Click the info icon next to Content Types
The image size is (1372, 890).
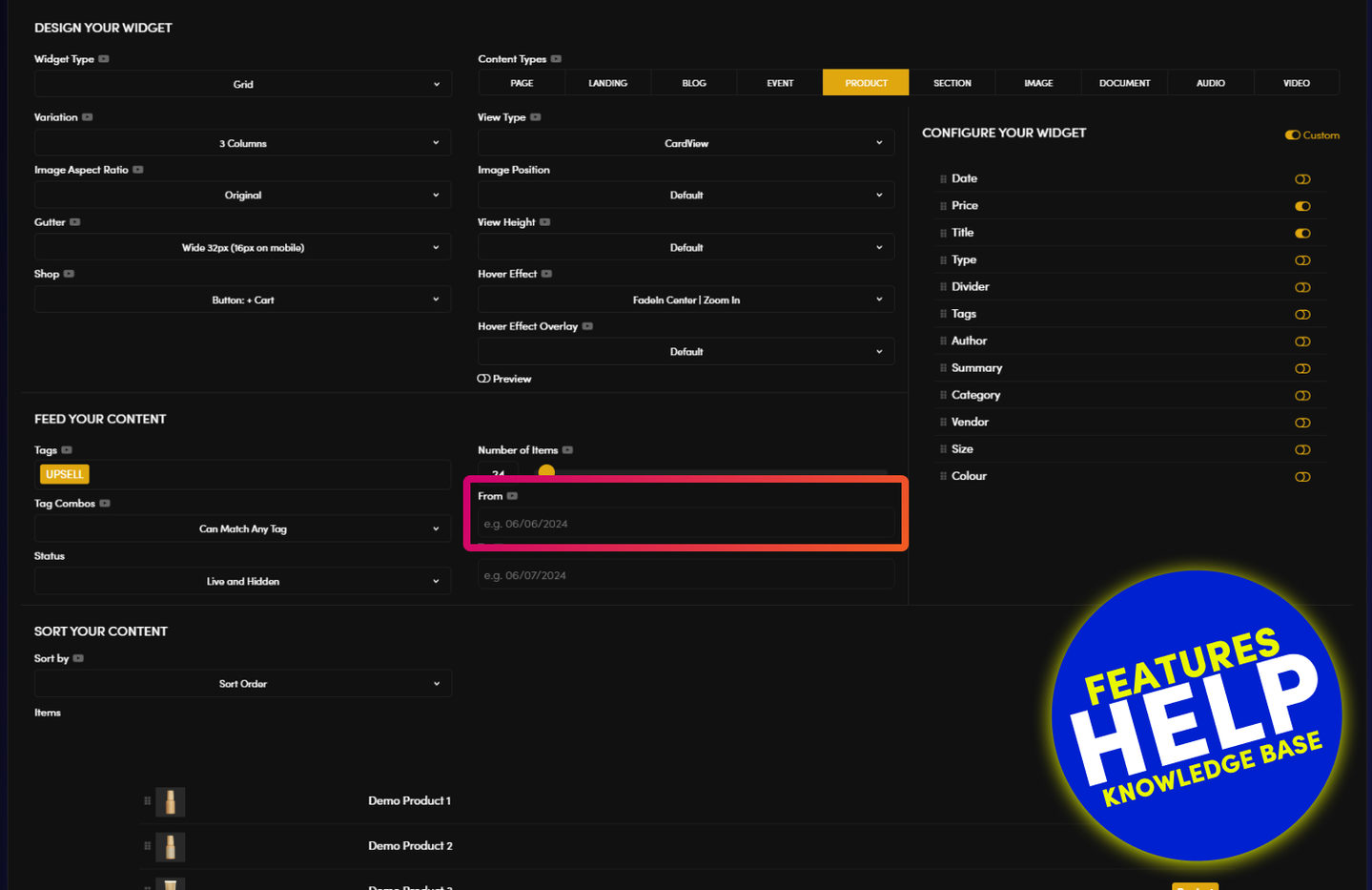556,59
